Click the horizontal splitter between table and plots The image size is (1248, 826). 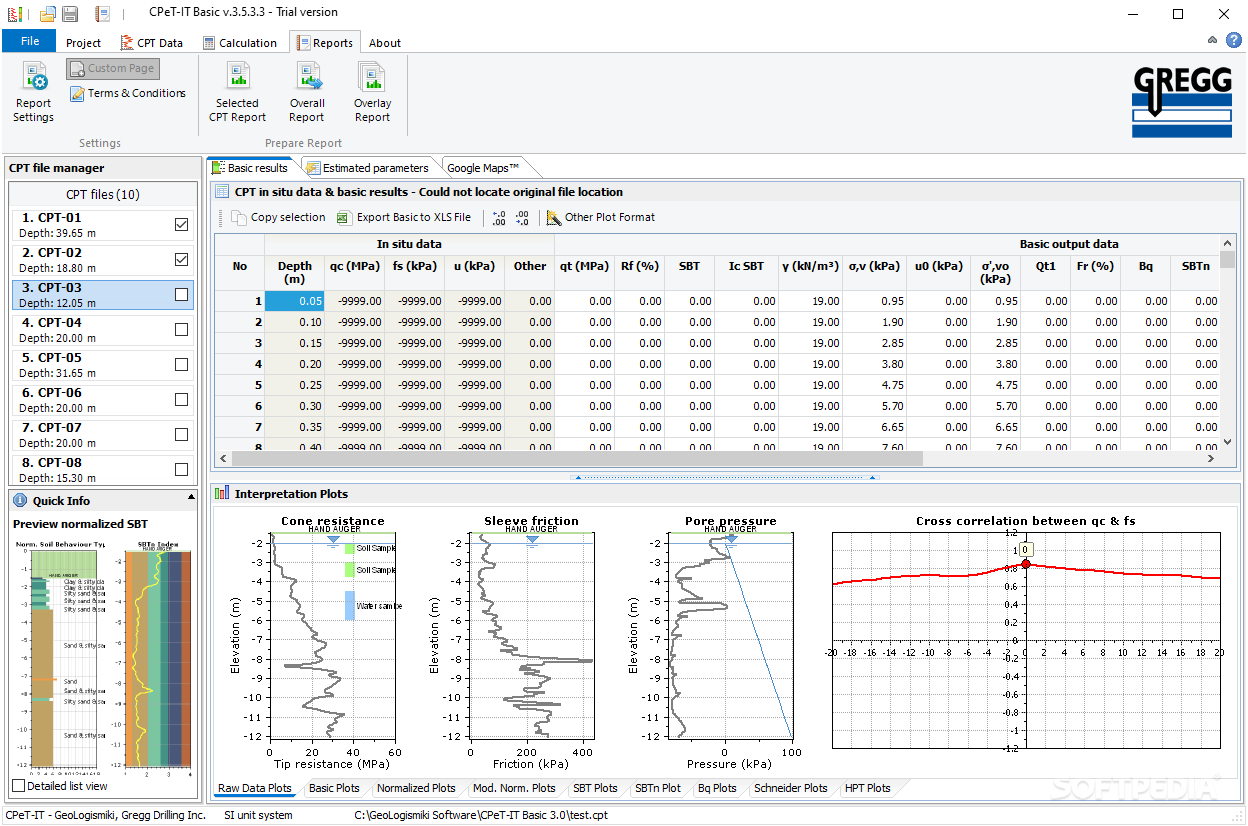(725, 478)
